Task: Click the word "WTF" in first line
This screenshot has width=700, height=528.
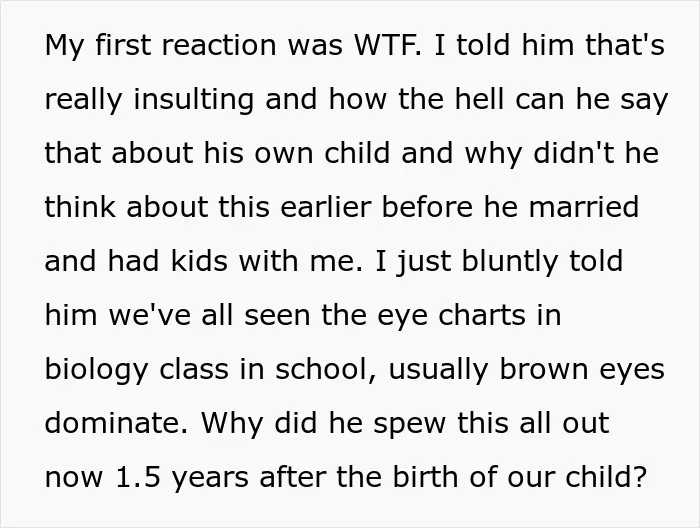Action: 387,45
